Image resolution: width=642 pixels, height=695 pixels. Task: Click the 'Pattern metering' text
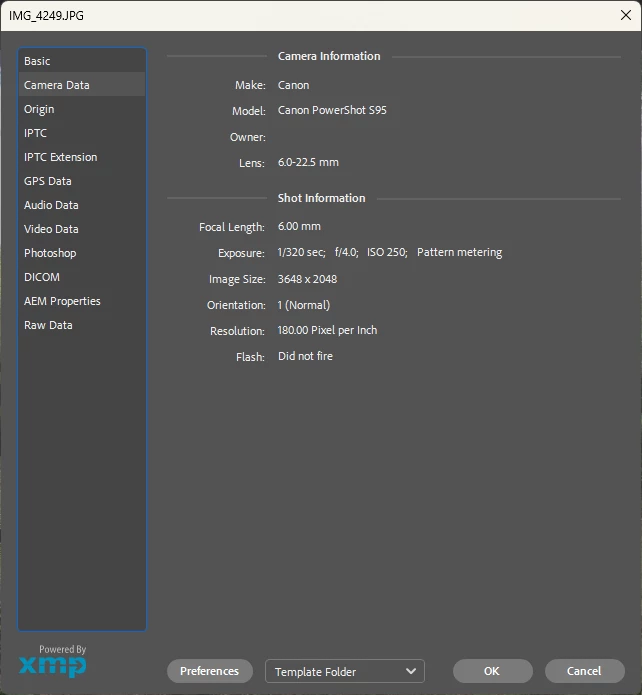(459, 252)
